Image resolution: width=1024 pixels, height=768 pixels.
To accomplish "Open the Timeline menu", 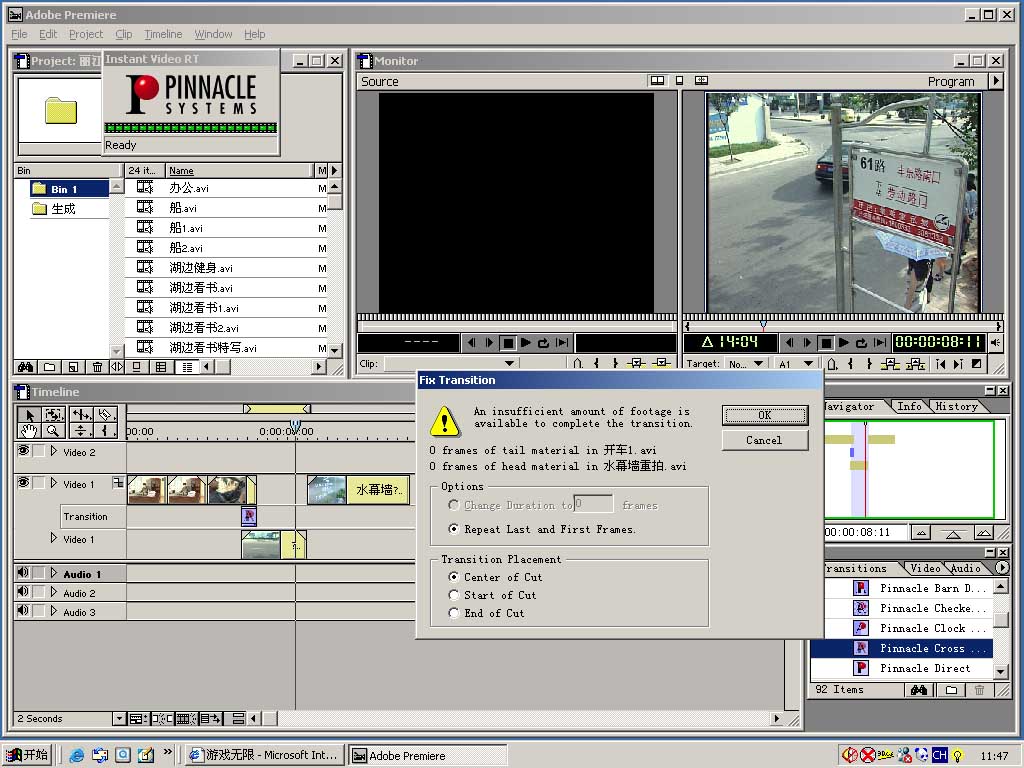I will click(163, 34).
